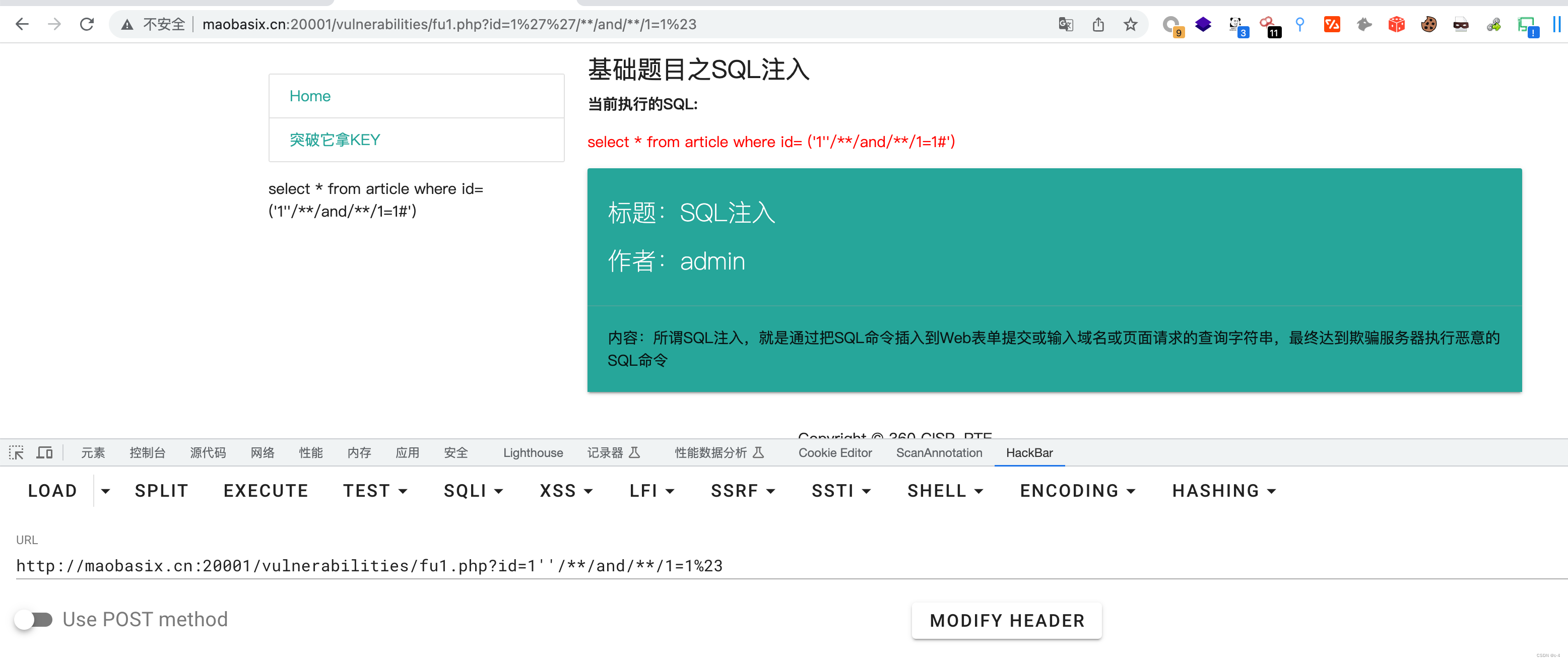Open the 突破它拿KEY link
Screen dimensions: 1568x662
[335, 140]
